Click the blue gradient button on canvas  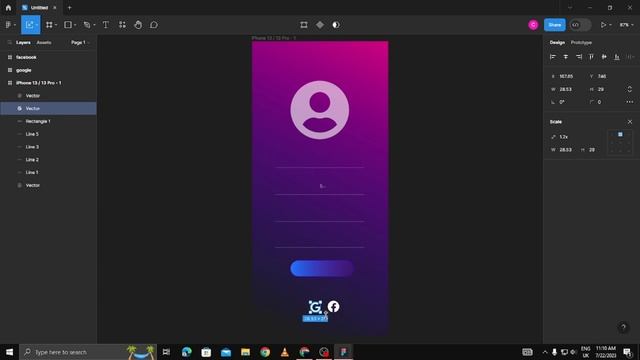(322, 269)
